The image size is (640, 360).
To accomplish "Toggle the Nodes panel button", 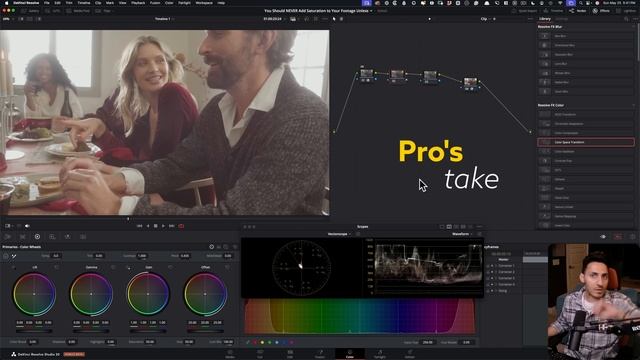I will coord(578,11).
